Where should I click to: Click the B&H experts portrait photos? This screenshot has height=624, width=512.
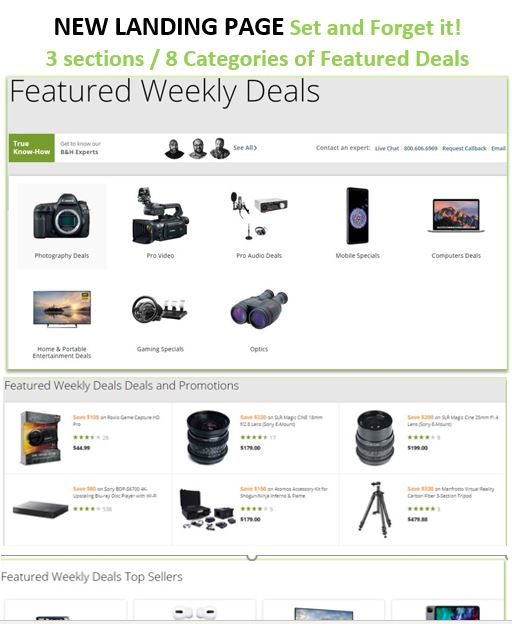click(x=197, y=149)
